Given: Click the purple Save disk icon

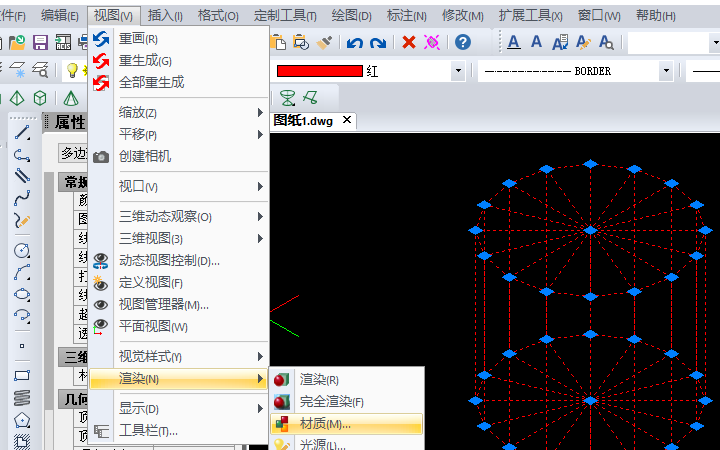Looking at the screenshot, I should pyautogui.click(x=40, y=42).
